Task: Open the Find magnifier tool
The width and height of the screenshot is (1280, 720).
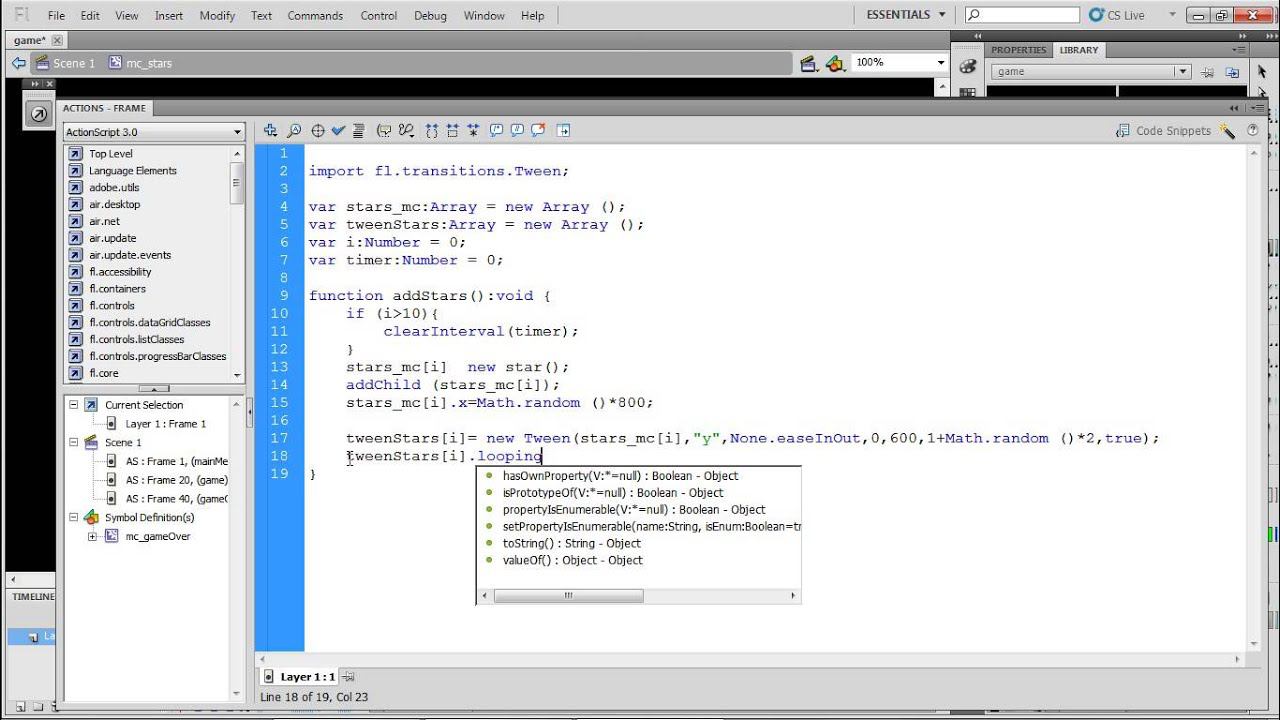Action: tap(294, 130)
